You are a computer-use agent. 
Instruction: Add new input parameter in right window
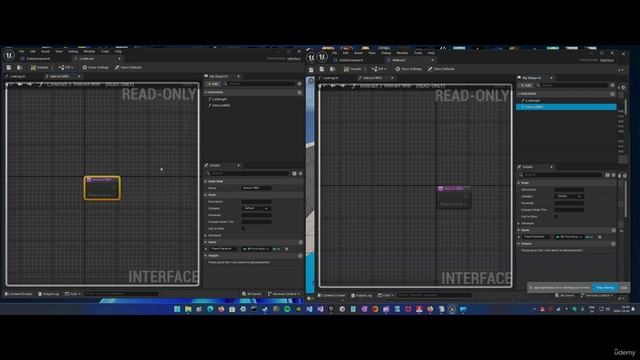coord(613,230)
